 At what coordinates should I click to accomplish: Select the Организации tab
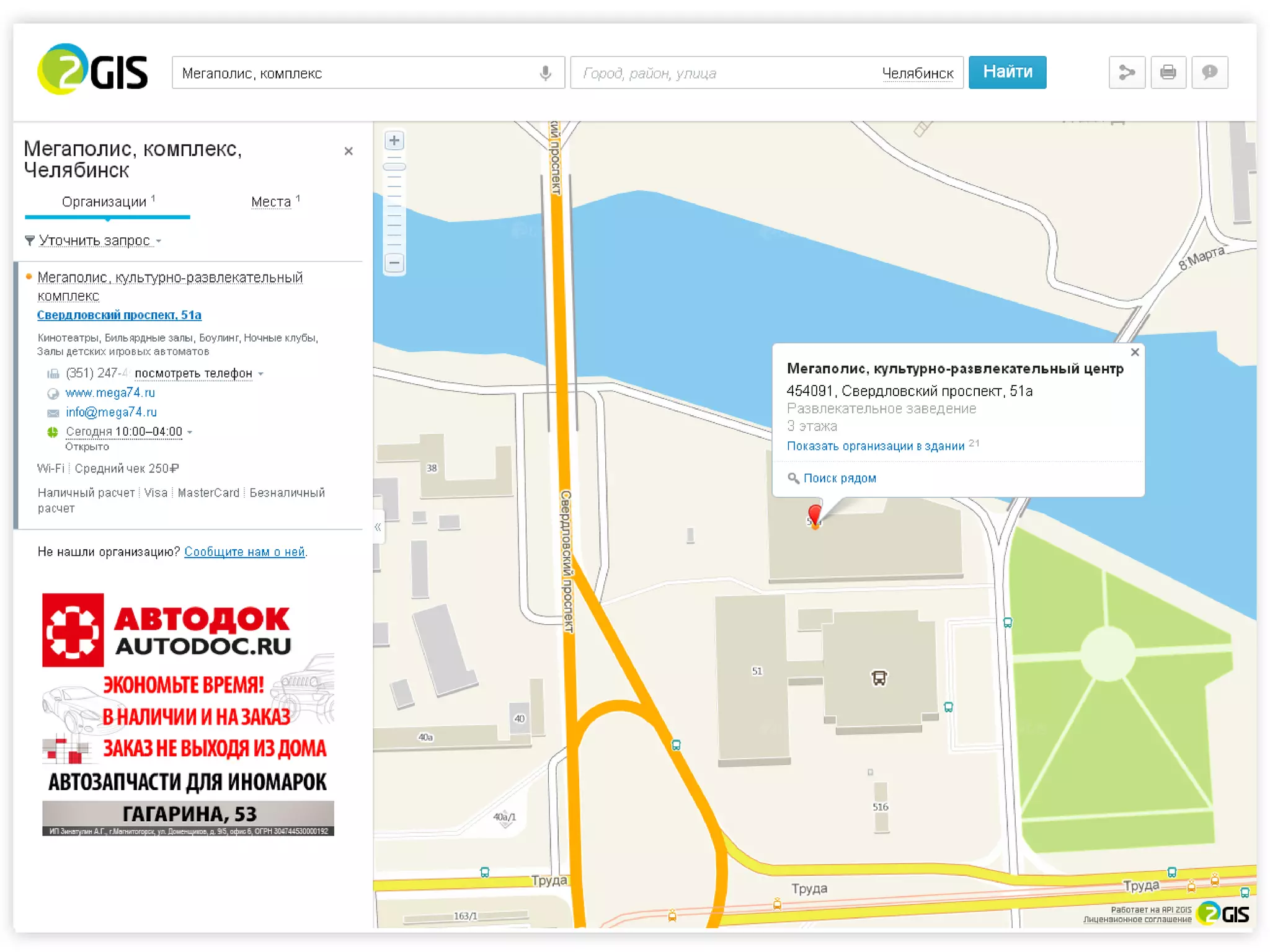pyautogui.click(x=104, y=202)
